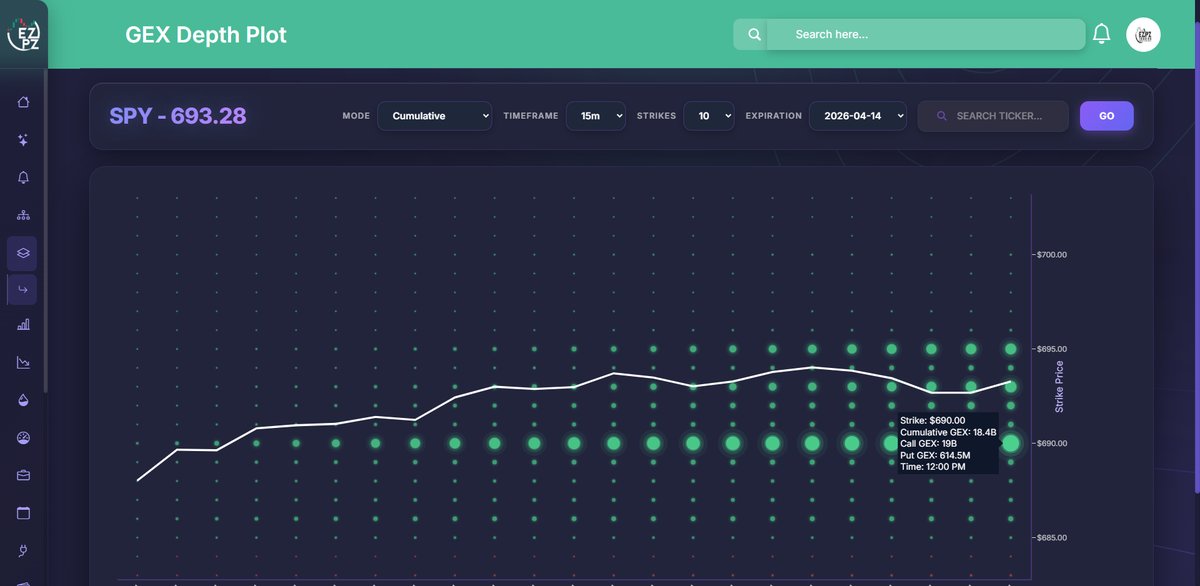Click the large $690.00 bubble at 12:00 PM
The height and width of the screenshot is (586, 1200).
coord(1011,443)
